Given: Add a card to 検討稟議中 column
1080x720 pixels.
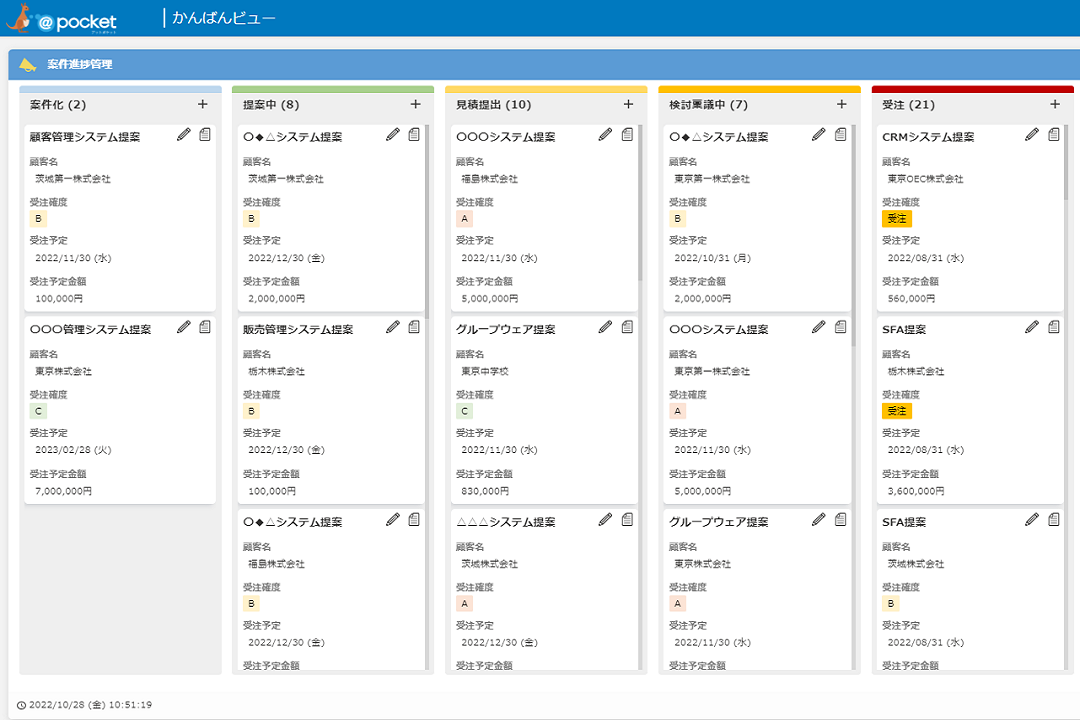Looking at the screenshot, I should [842, 104].
